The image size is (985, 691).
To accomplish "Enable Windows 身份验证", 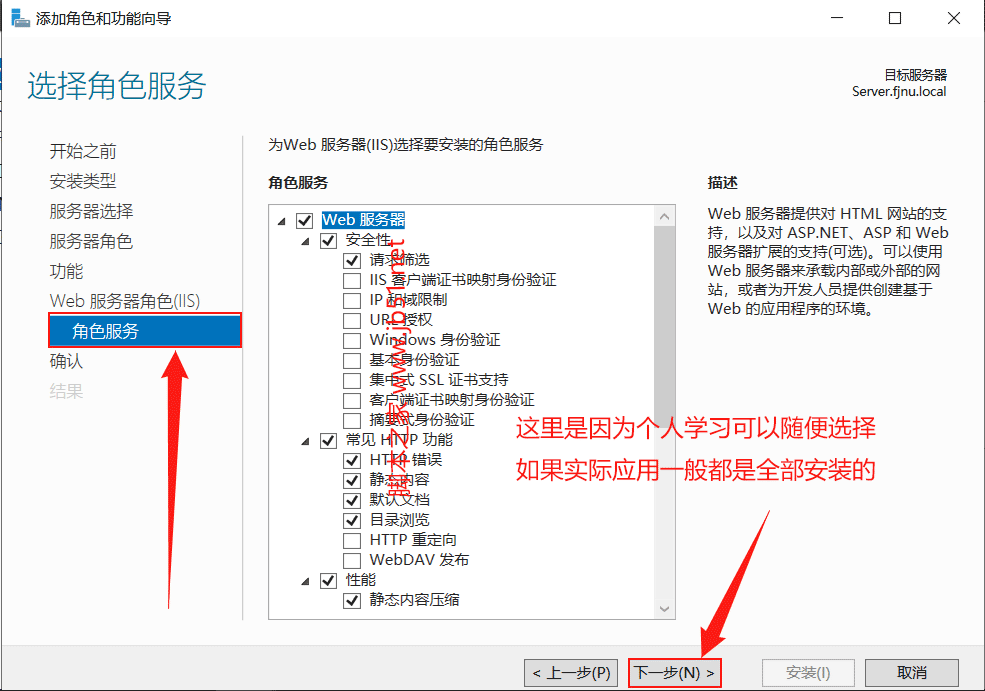I will click(x=352, y=340).
